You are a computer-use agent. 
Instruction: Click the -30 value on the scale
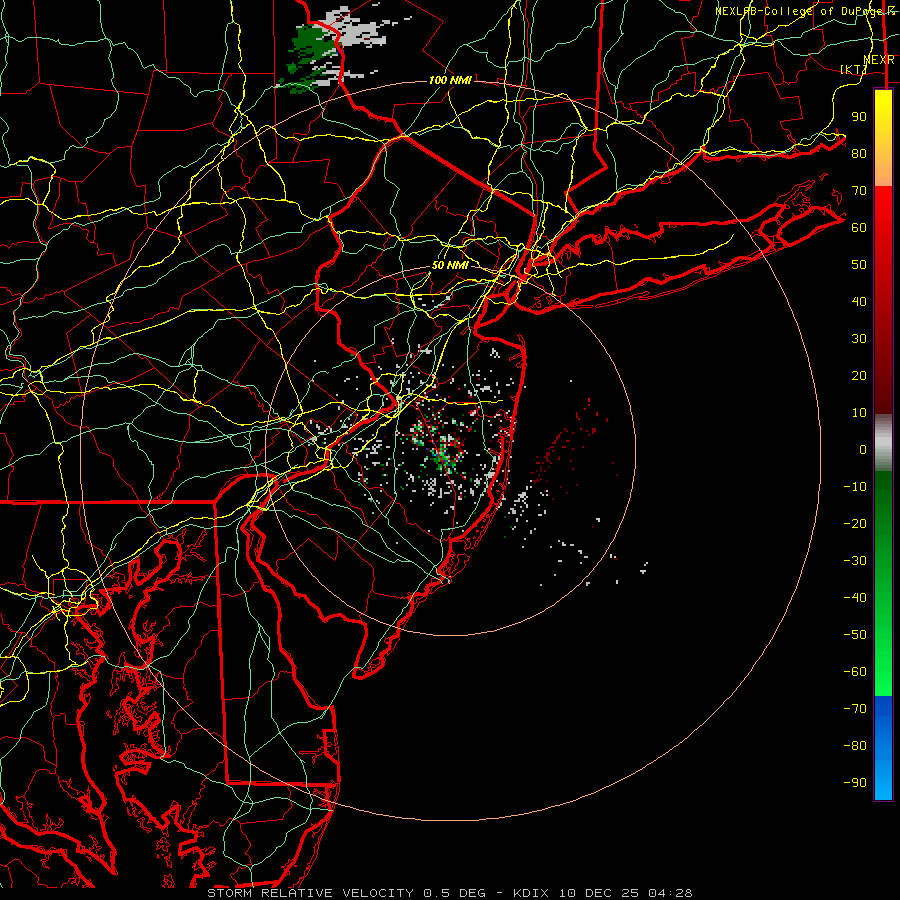855,561
